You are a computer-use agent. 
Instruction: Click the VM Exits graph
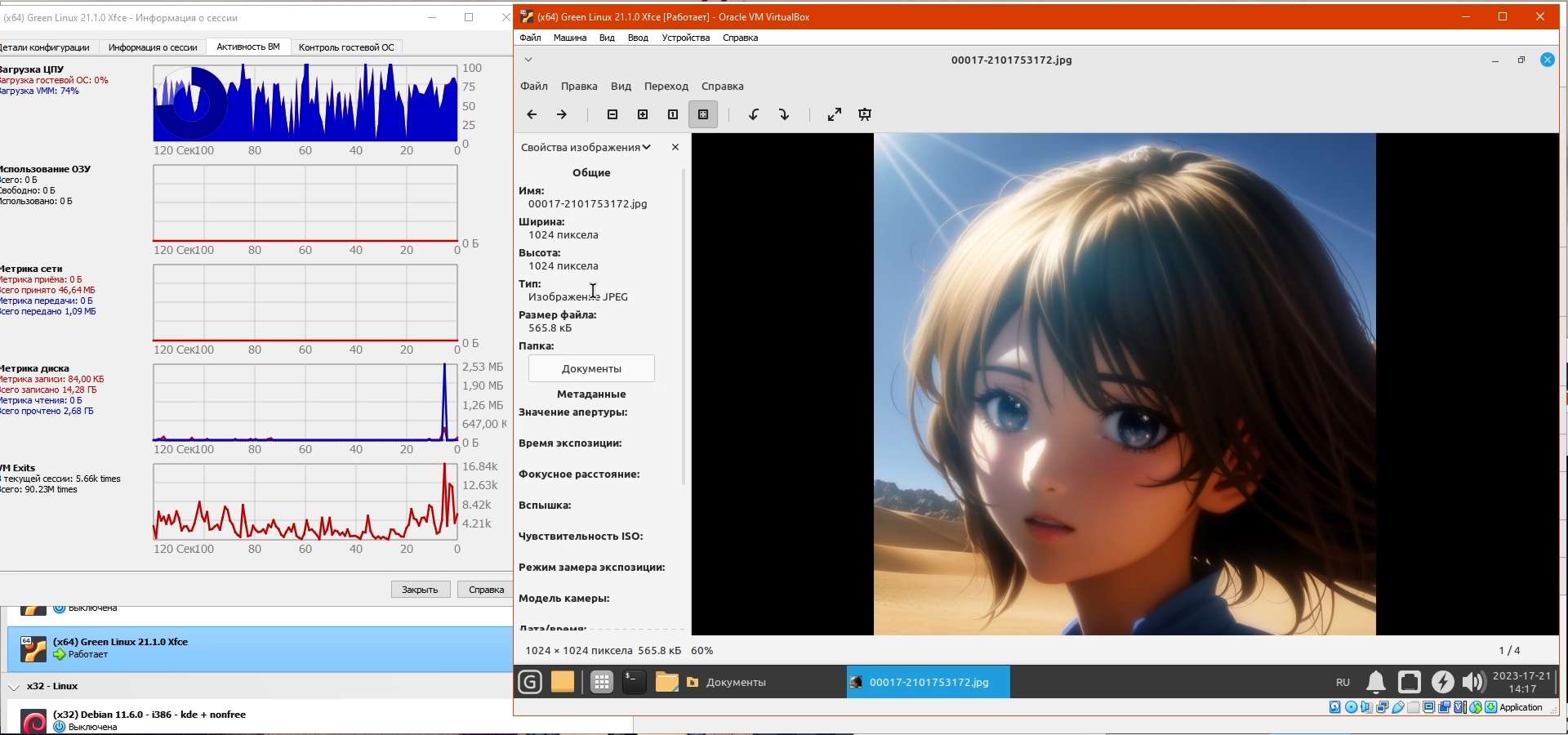coord(305,501)
